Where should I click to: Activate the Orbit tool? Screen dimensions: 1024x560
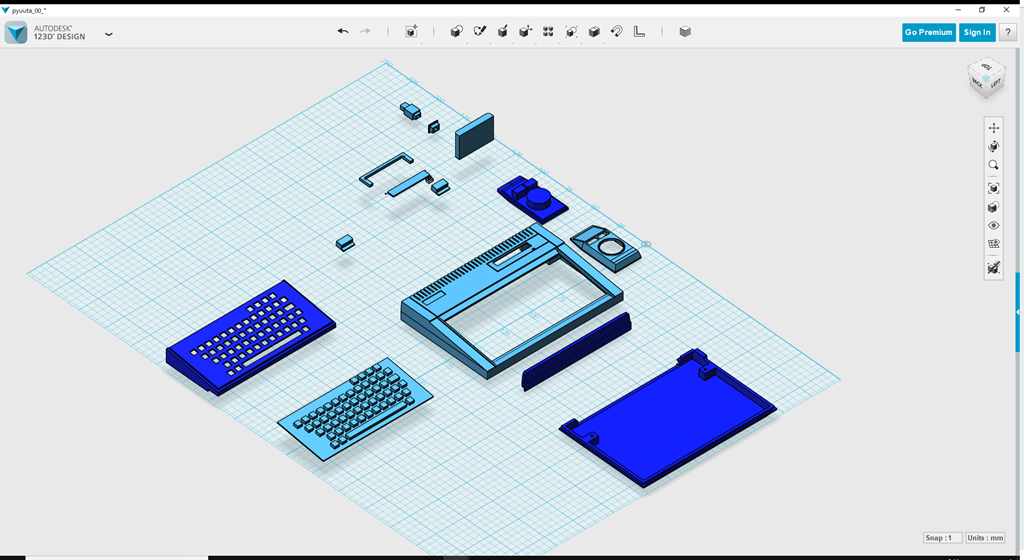[x=993, y=146]
